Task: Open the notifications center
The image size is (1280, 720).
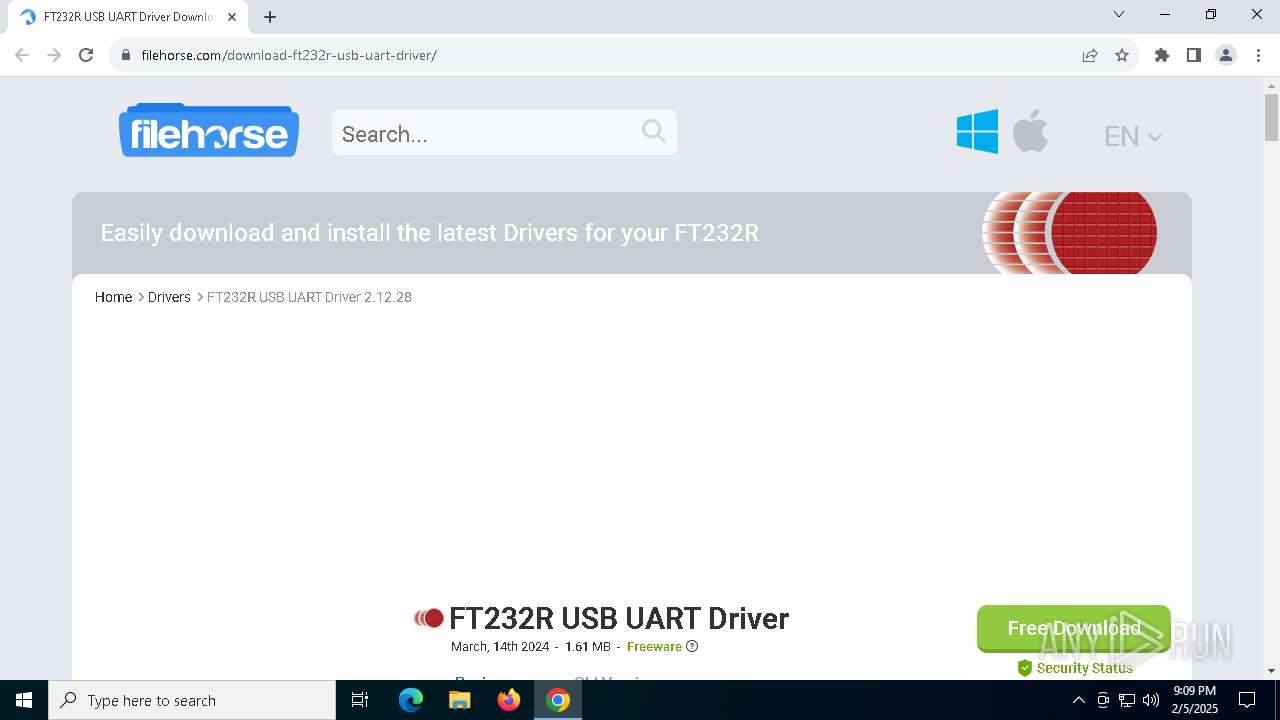Action: pos(1248,700)
